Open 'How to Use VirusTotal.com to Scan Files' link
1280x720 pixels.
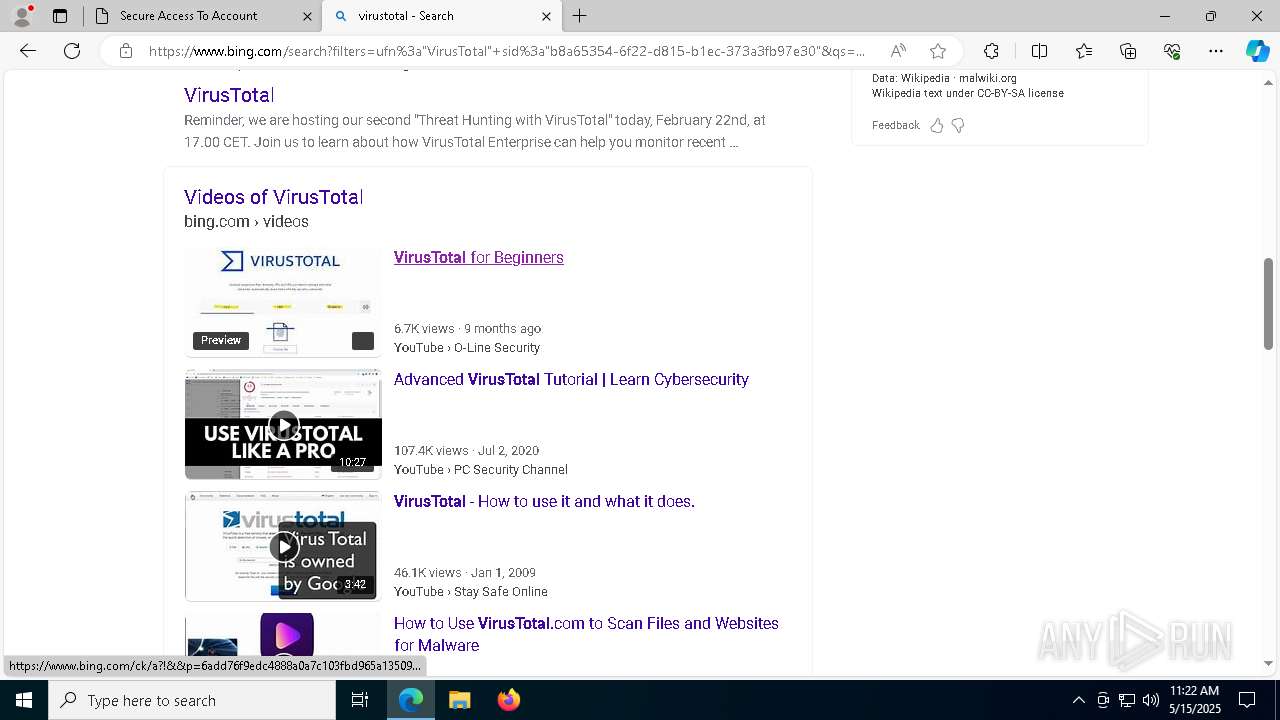coord(586,634)
